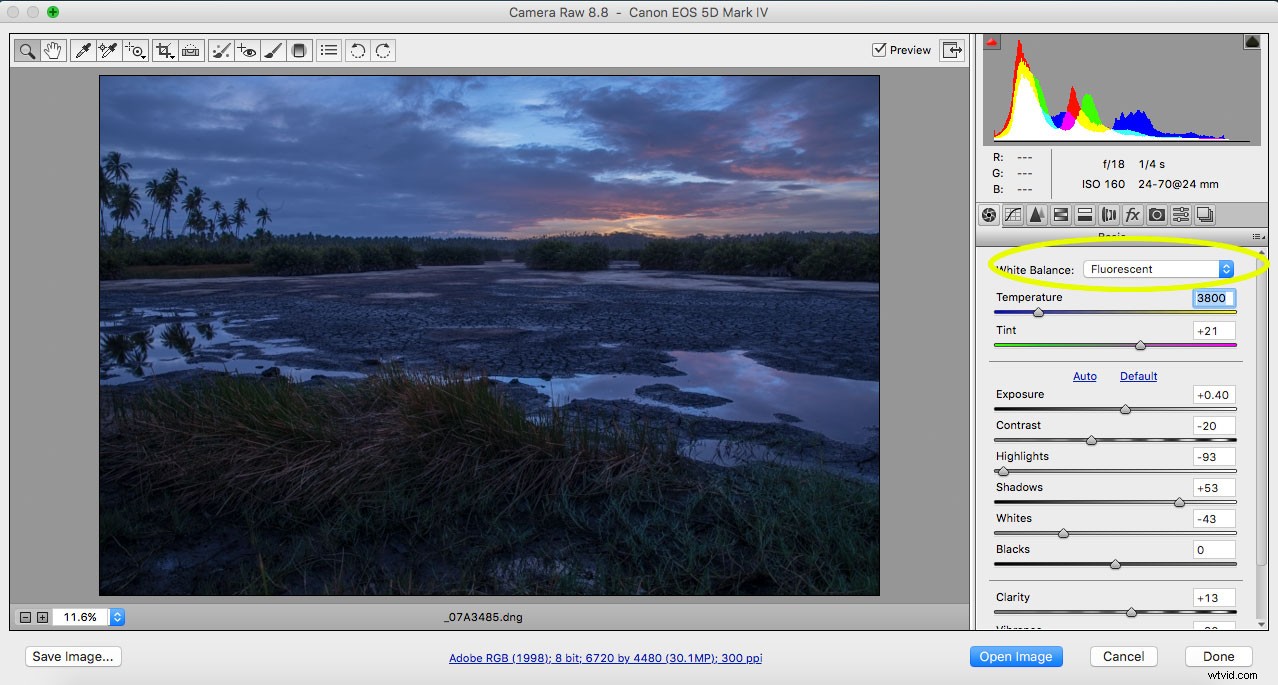Screen dimensions: 1278x685
Task: Open the White Balance dropdown set to Fluorescent
Action: tap(1157, 268)
